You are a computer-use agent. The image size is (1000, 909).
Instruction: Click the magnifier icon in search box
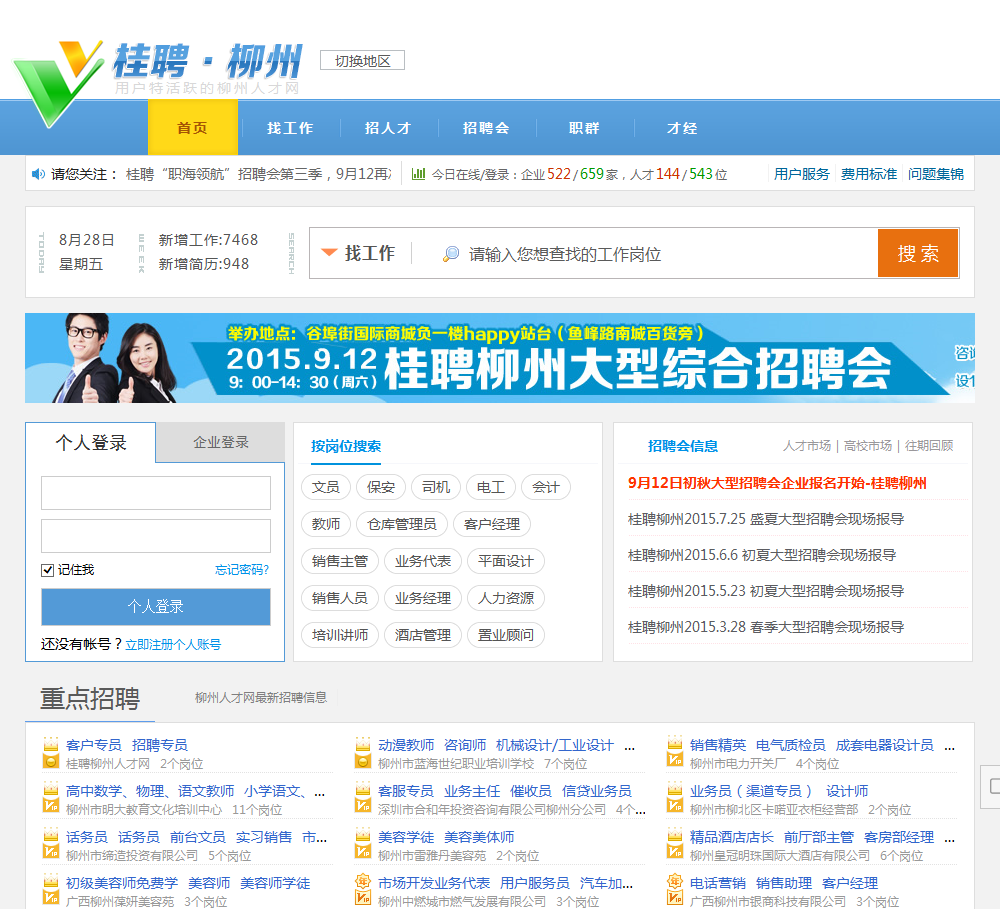(x=451, y=254)
